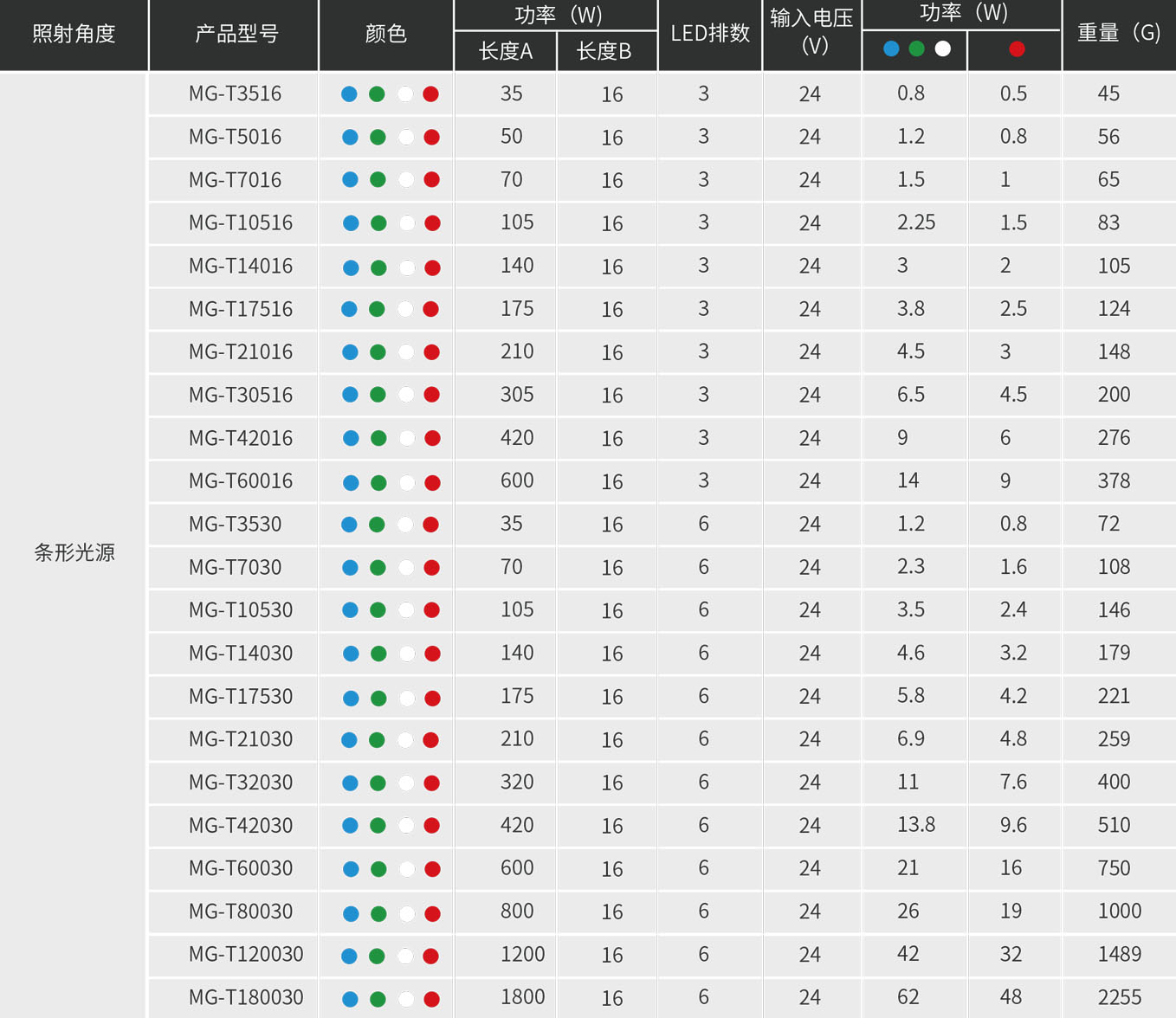Select model name MG-T42016

pyautogui.click(x=241, y=438)
